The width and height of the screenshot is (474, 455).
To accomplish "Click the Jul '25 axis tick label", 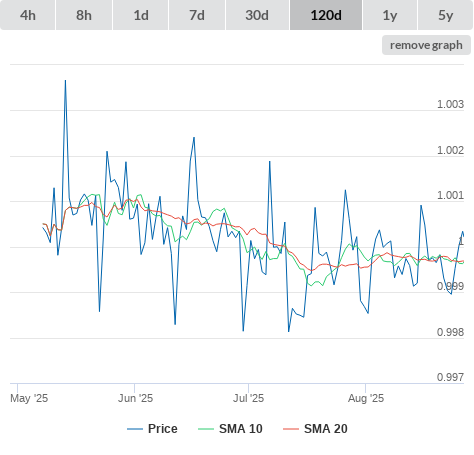I will [x=248, y=398].
